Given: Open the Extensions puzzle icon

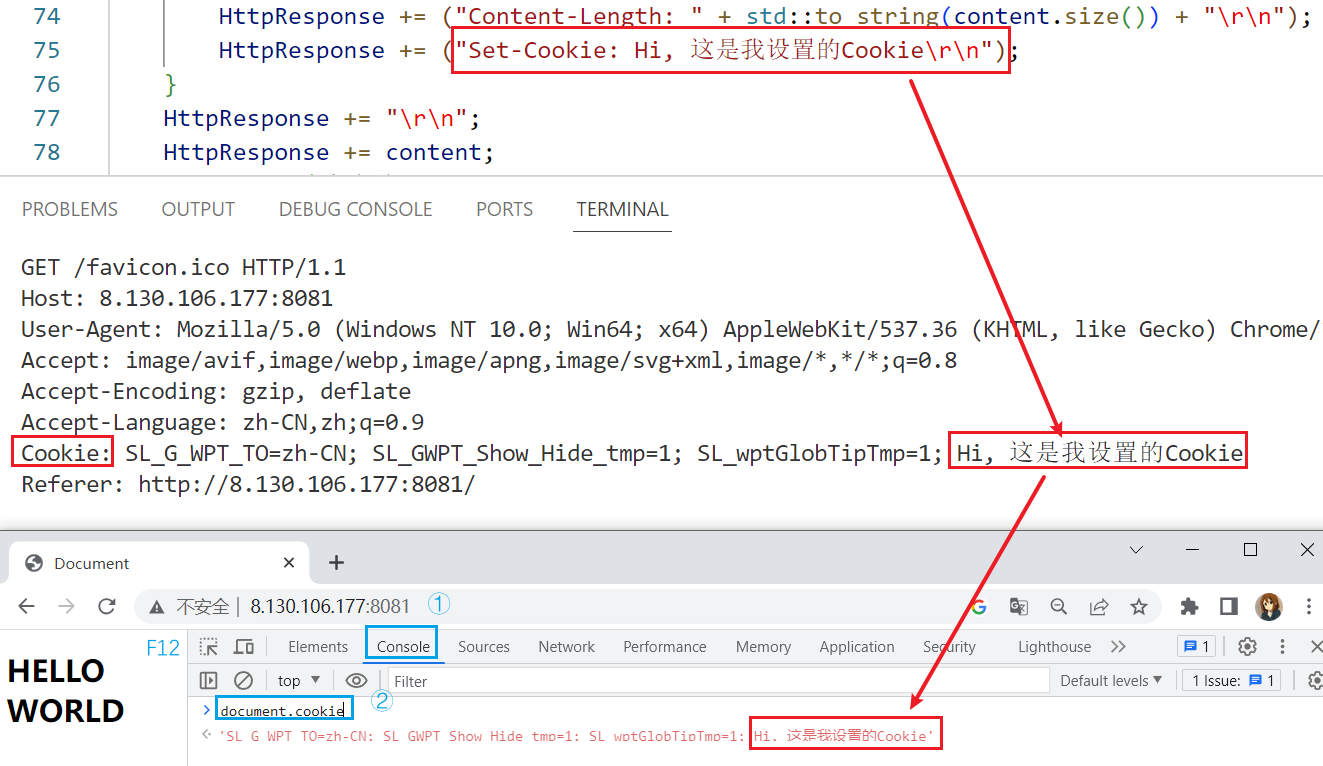Looking at the screenshot, I should pos(1189,606).
